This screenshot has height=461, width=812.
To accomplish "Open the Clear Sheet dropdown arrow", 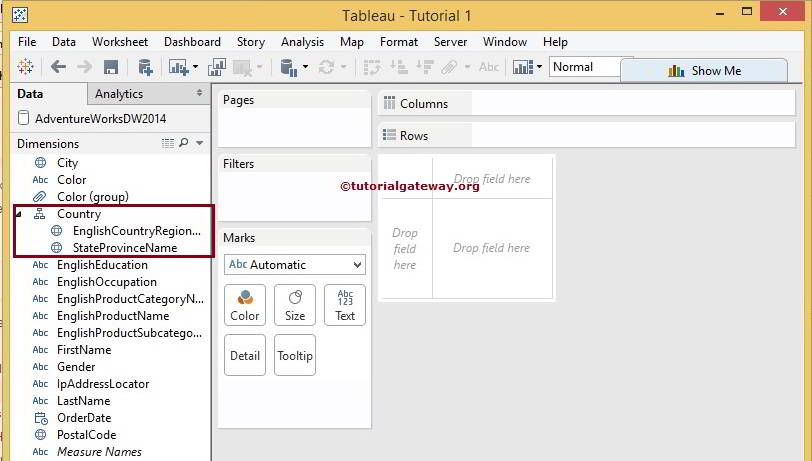I will pos(259,67).
